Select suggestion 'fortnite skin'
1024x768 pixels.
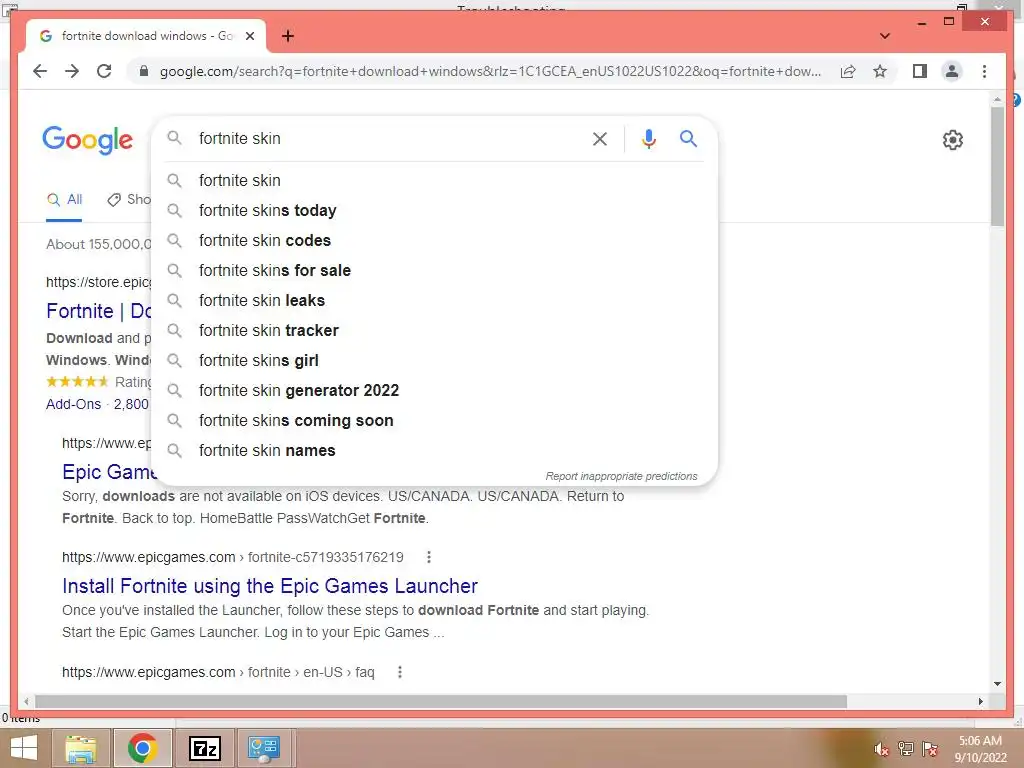435,180
